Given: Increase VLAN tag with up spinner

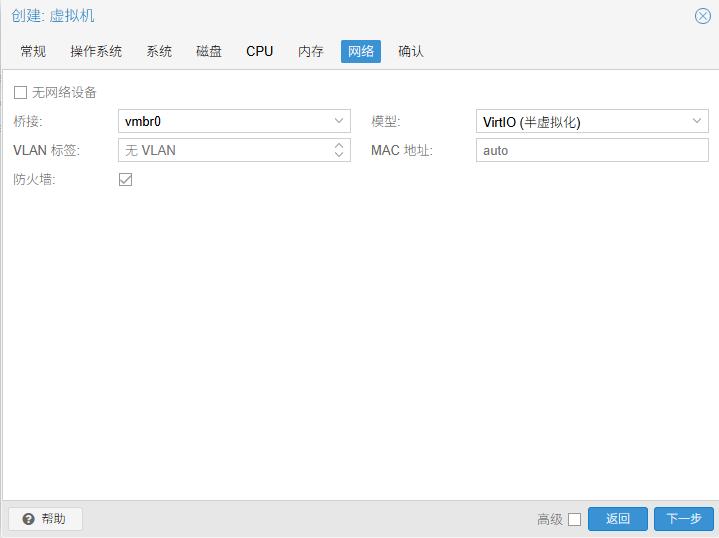Looking at the screenshot, I should pos(339,145).
